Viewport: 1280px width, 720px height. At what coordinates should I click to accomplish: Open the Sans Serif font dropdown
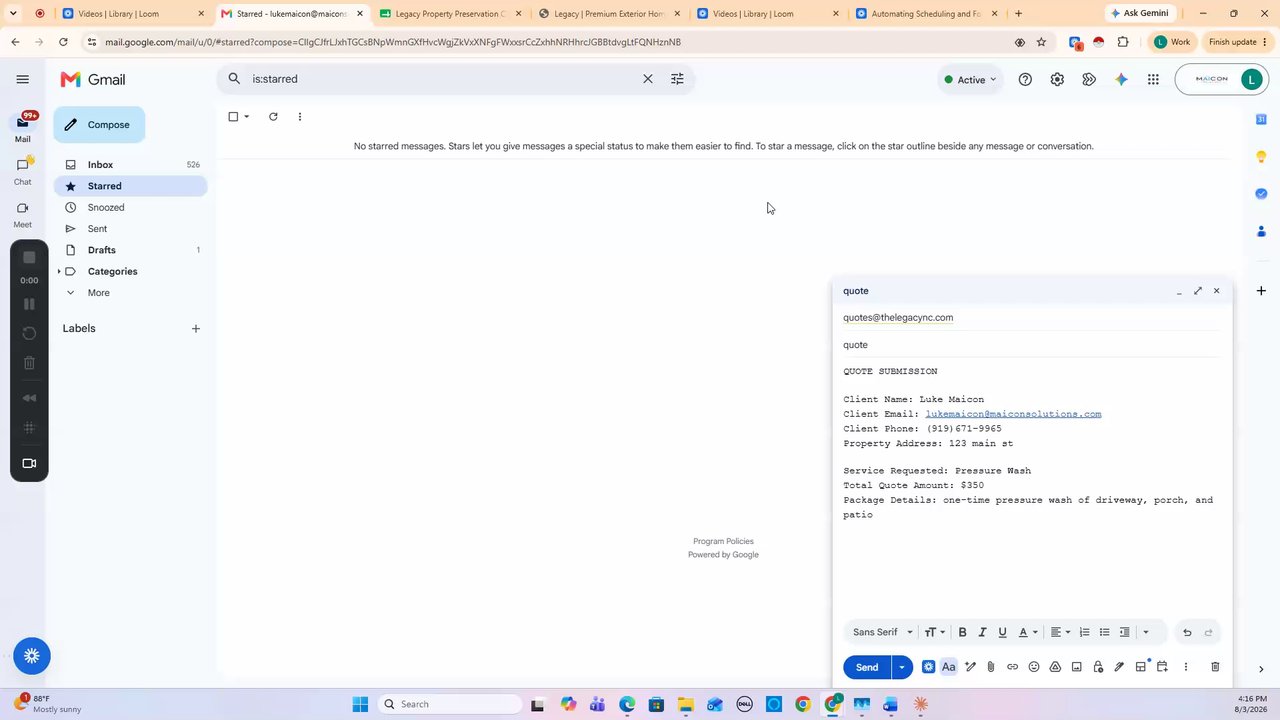[882, 632]
